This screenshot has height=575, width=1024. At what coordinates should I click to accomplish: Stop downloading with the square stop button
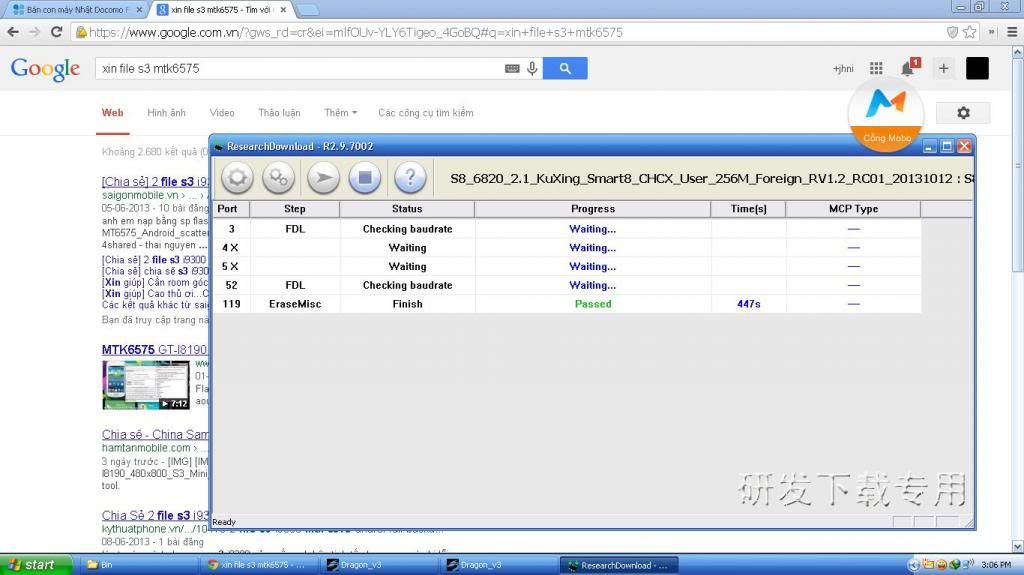point(365,177)
